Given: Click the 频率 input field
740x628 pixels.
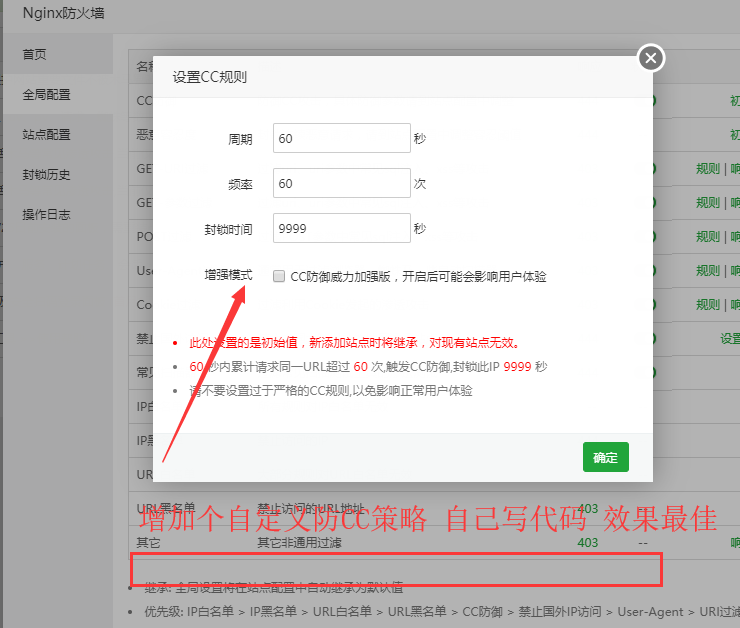Looking at the screenshot, I should point(342,183).
